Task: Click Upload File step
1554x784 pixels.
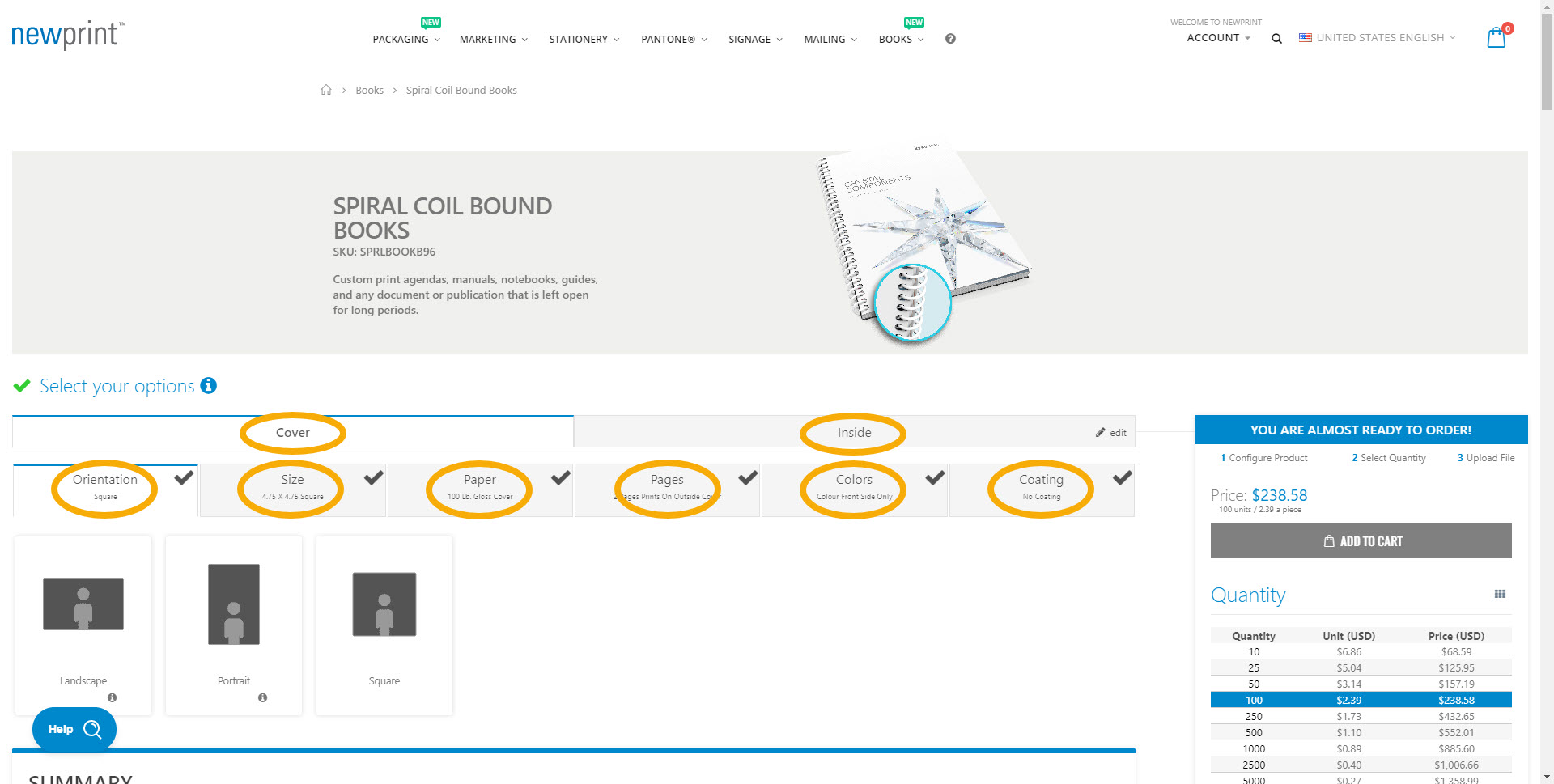Action: pos(1486,458)
